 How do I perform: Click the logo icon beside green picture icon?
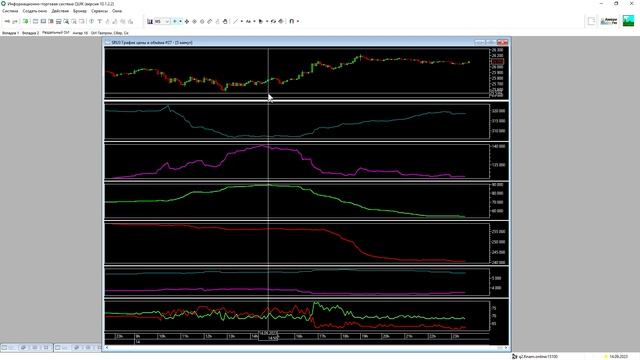[x=609, y=21]
